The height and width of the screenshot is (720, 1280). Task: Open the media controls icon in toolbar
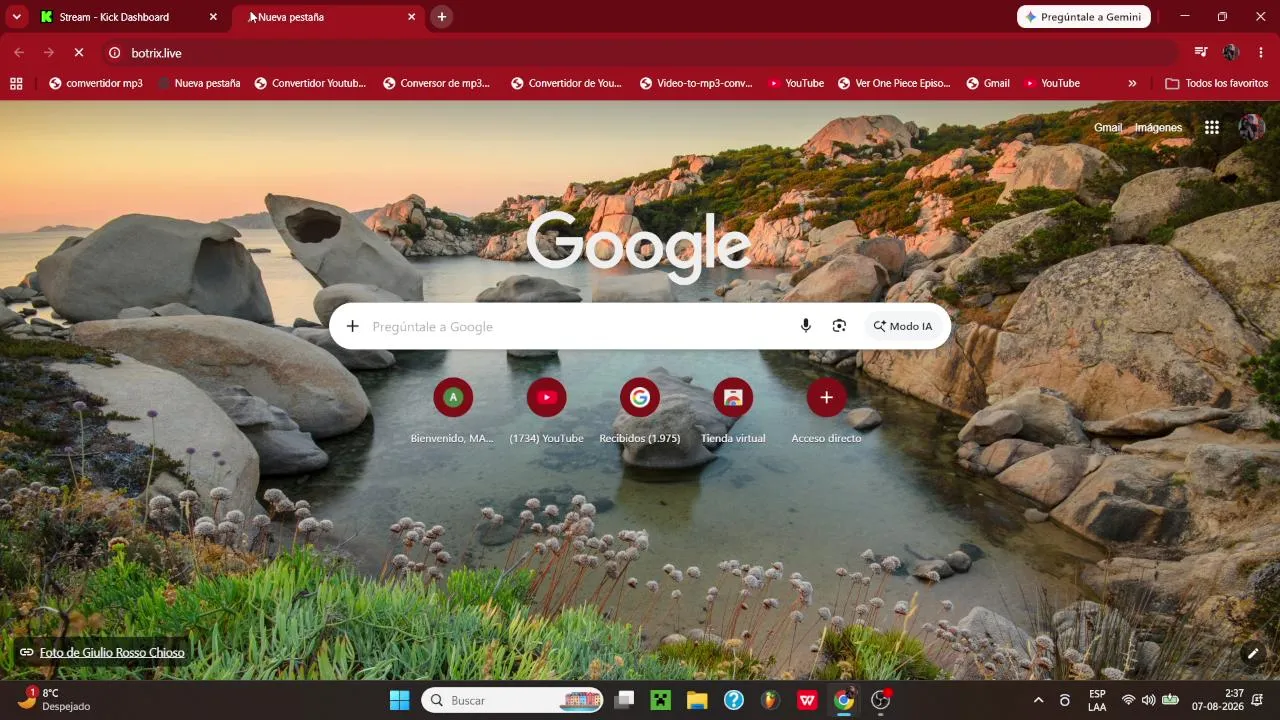pos(1201,53)
